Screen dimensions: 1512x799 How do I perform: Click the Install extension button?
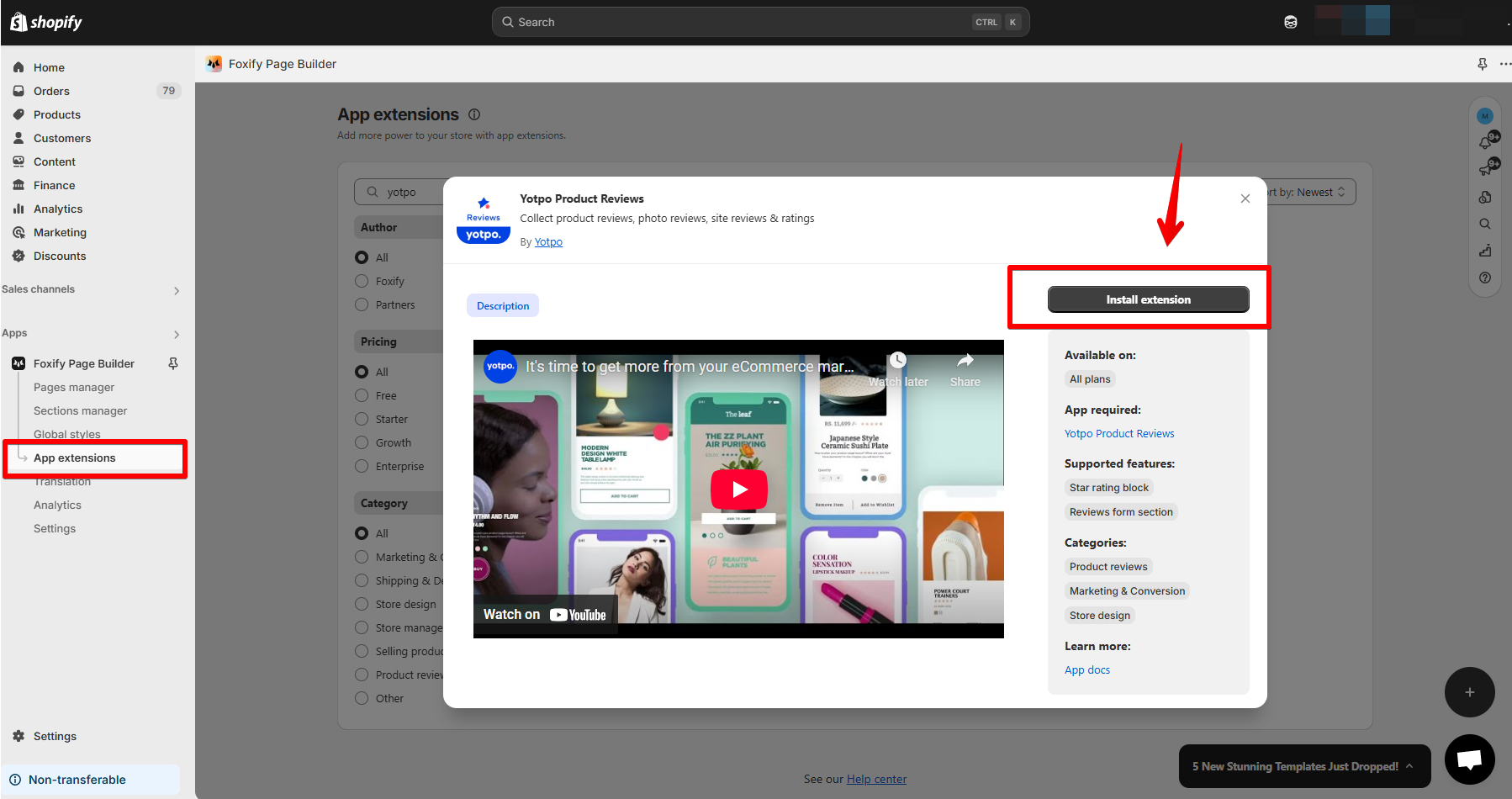1148,299
